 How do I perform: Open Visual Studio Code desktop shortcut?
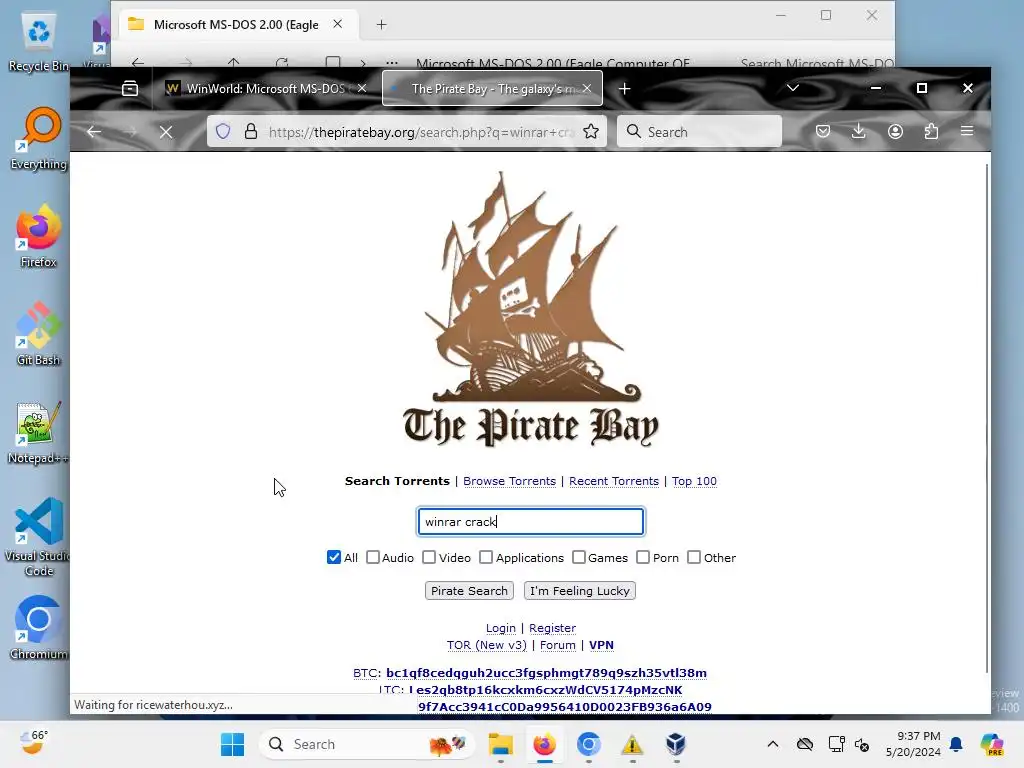(x=38, y=537)
